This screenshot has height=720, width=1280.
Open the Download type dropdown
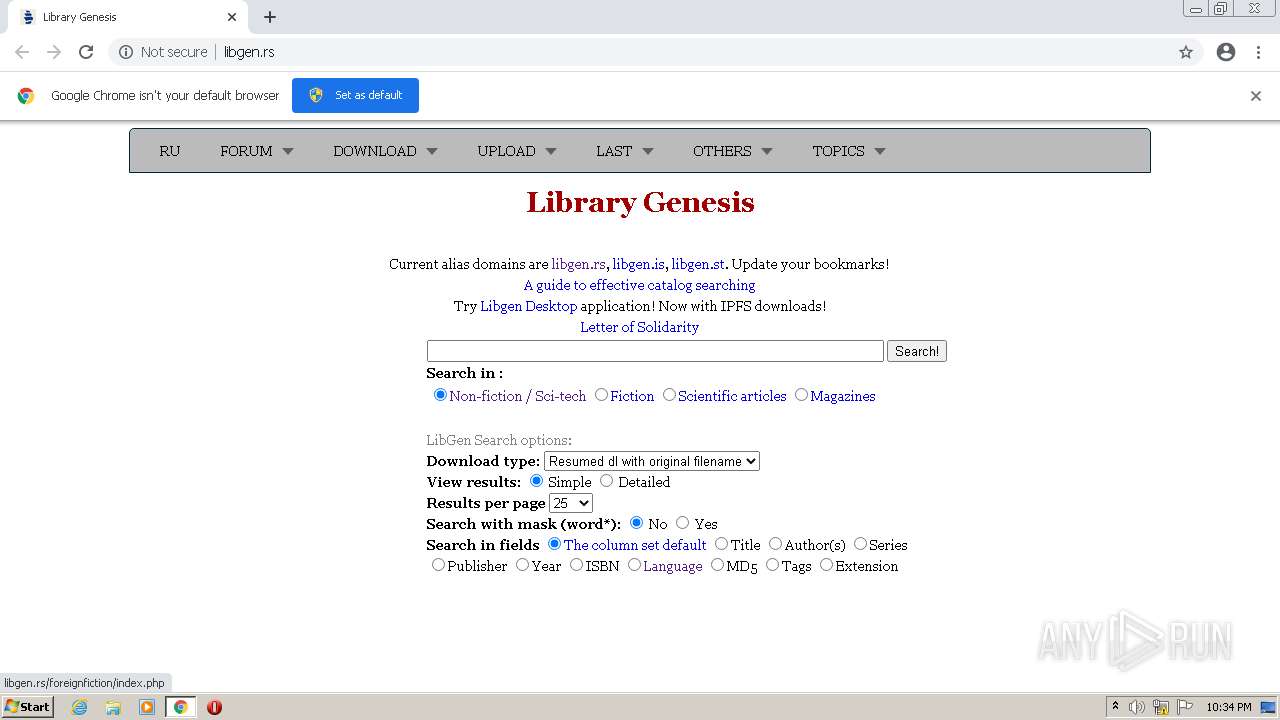click(x=652, y=461)
